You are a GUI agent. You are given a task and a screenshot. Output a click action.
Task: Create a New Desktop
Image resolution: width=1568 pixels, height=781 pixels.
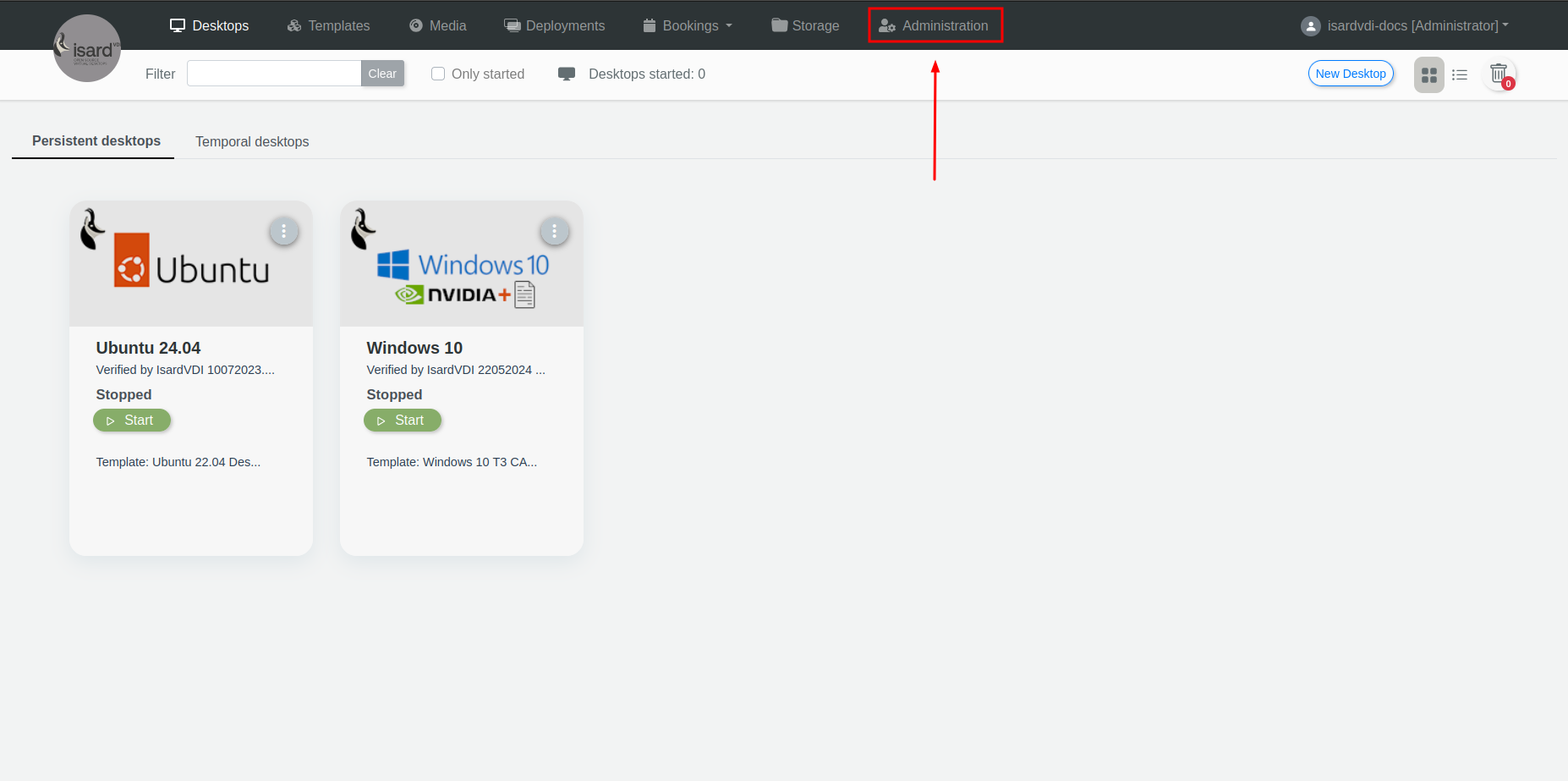(1350, 74)
